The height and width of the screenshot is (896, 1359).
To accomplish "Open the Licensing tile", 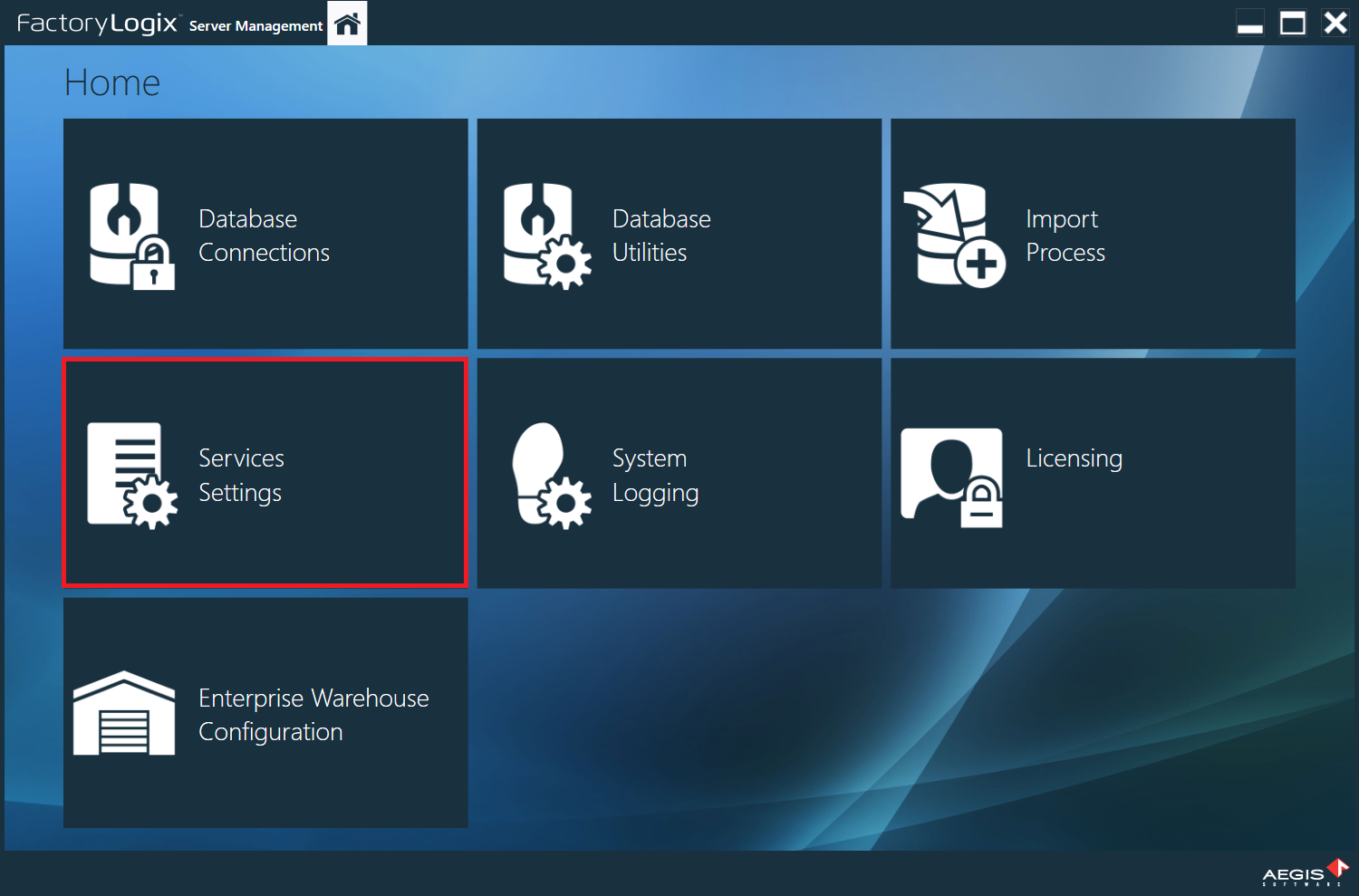I will click(1092, 473).
